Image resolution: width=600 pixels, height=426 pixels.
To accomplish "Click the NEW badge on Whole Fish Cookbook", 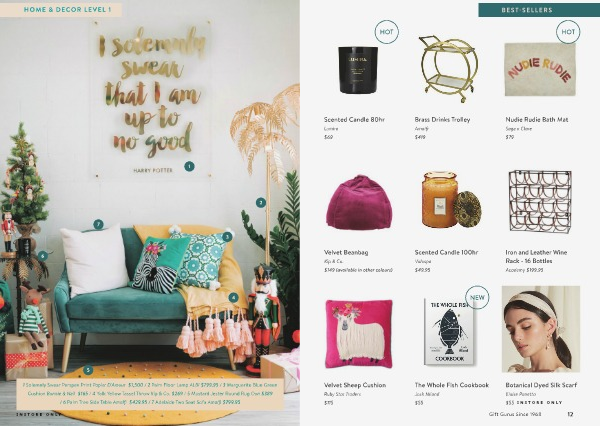I will (477, 297).
